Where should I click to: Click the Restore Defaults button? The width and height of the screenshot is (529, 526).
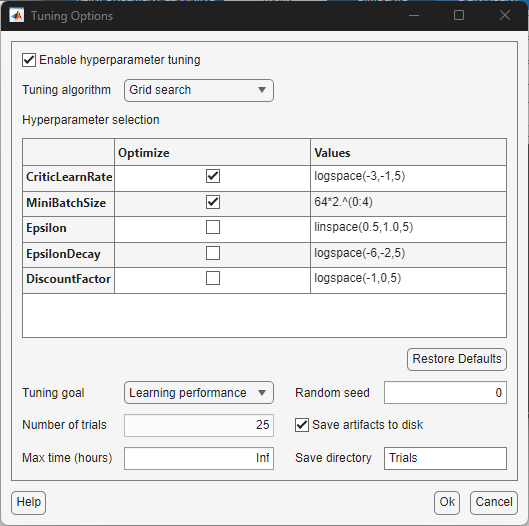(457, 359)
